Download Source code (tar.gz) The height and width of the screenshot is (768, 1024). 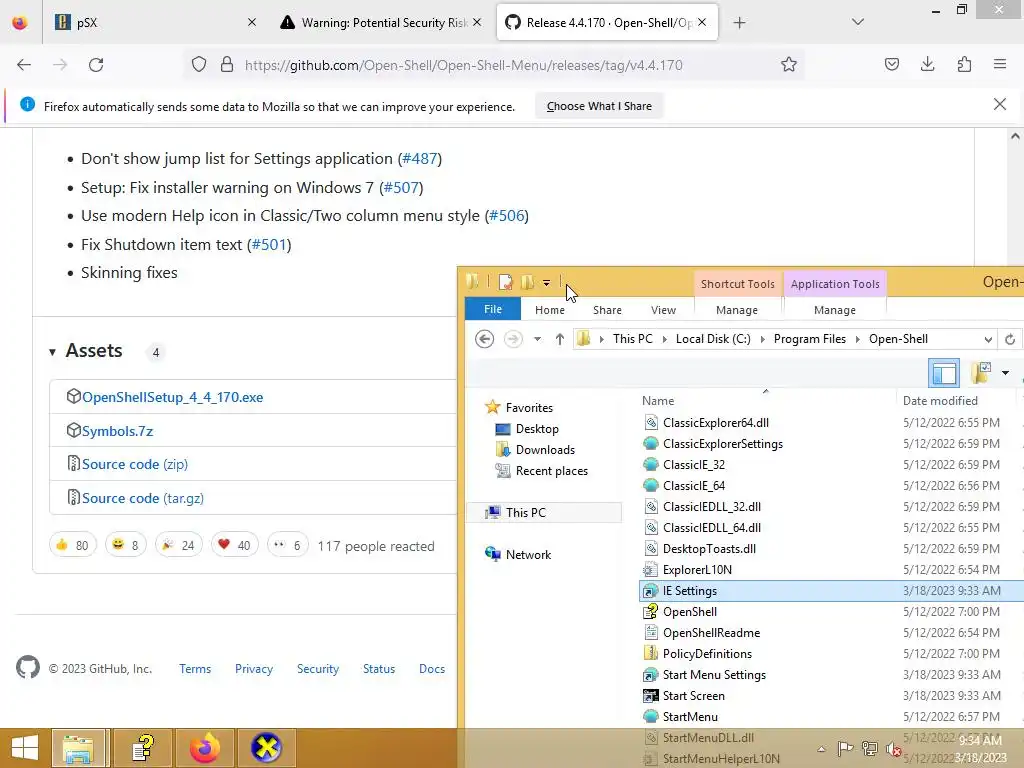[x=142, y=498]
